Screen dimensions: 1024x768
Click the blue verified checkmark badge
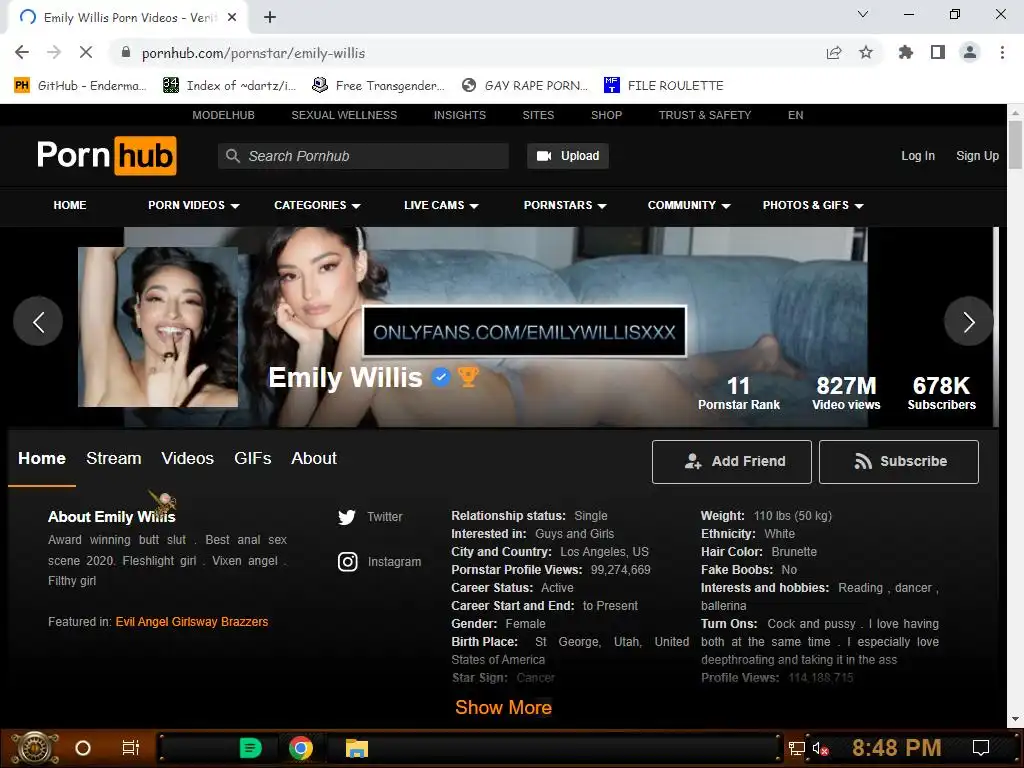(441, 377)
